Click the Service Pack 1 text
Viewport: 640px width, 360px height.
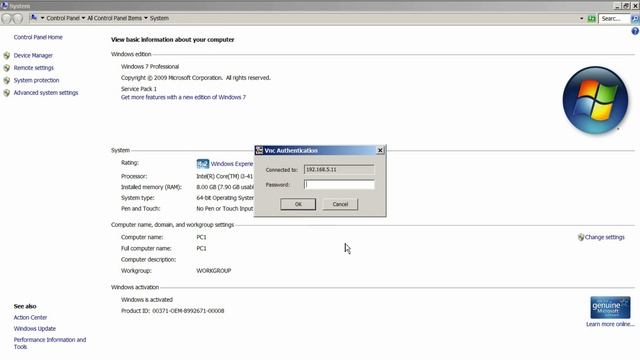pos(139,89)
